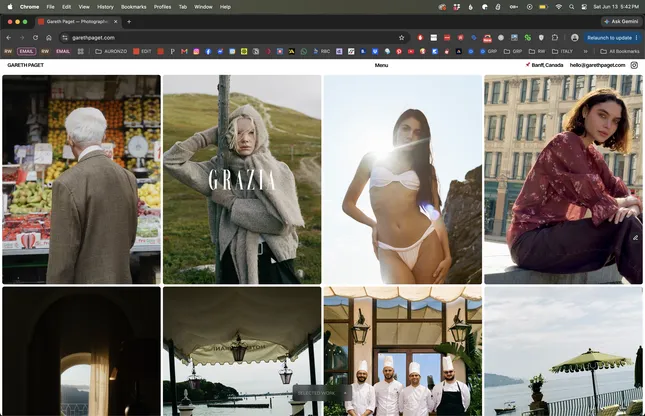Click the SELECTED WORK floating button
The image size is (645, 416).
pyautogui.click(x=322, y=393)
